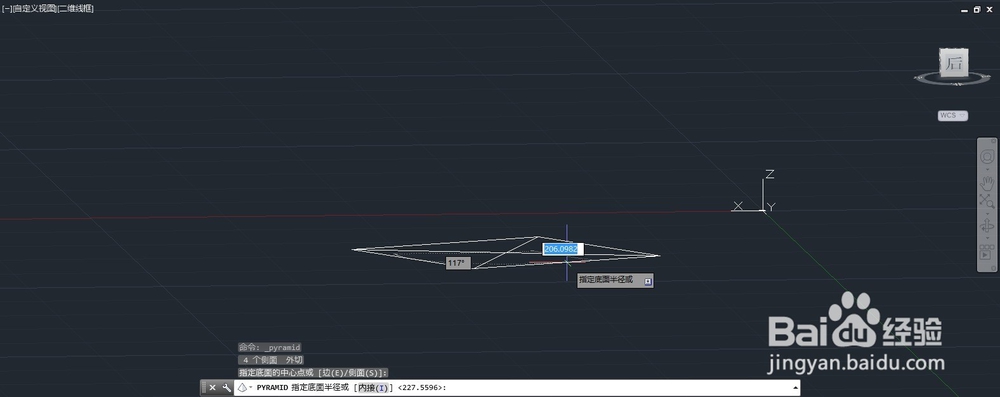Close the command line window
This screenshot has width=1000, height=397.
[212, 387]
